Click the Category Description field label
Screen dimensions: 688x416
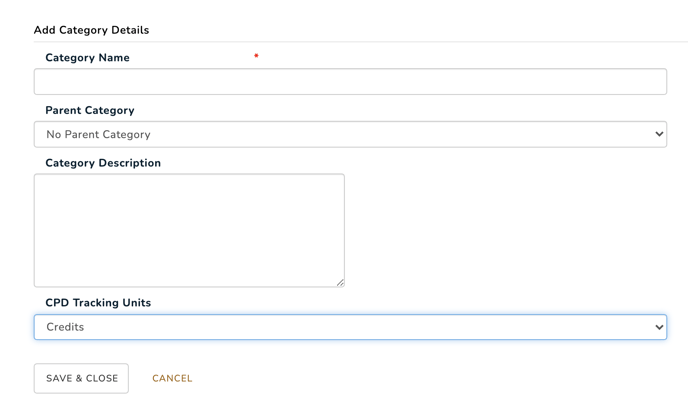[103, 163]
